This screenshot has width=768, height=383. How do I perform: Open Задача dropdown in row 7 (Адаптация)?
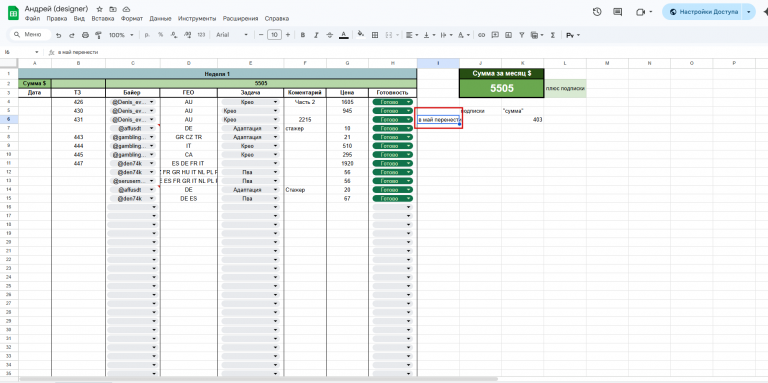[x=276, y=128]
